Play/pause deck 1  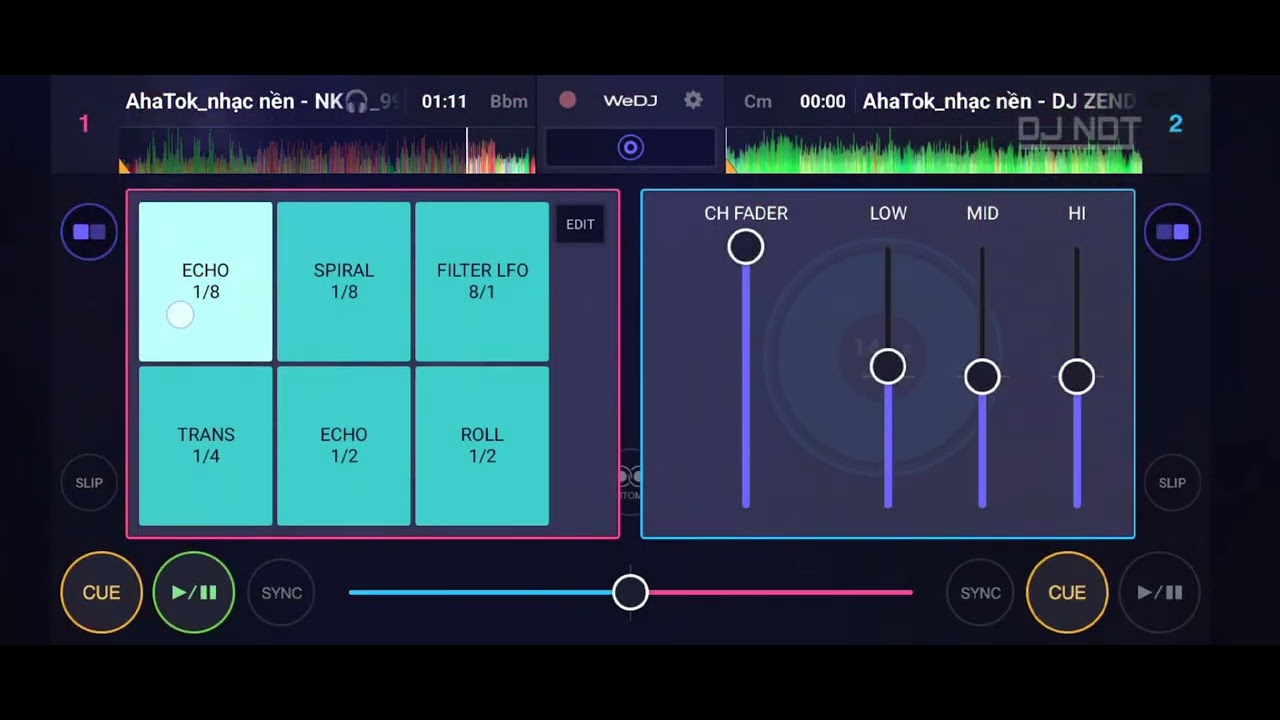pos(194,593)
